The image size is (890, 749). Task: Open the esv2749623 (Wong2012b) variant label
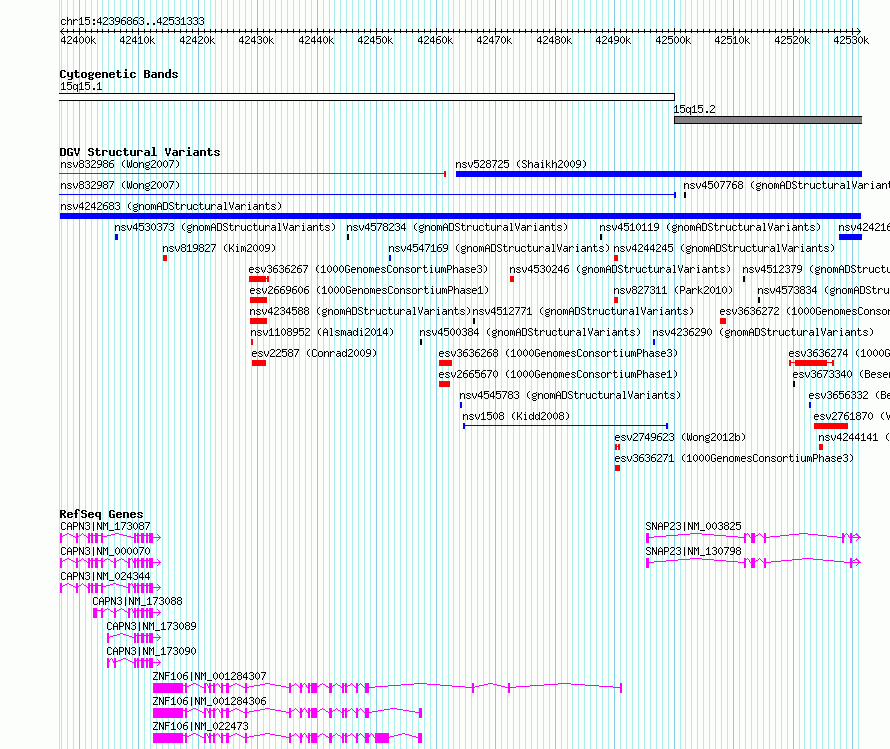click(680, 437)
